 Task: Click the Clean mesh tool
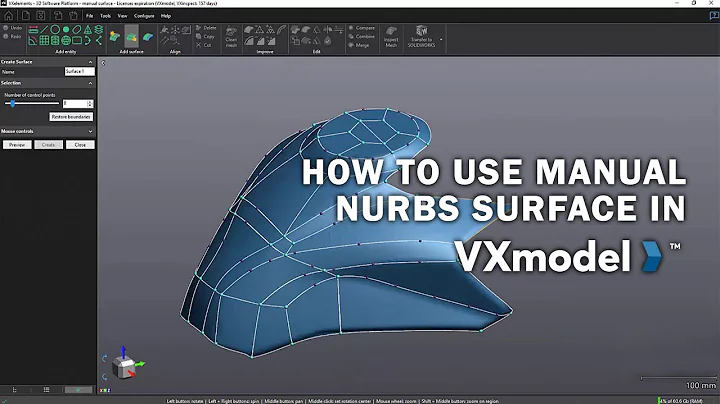tap(231, 37)
